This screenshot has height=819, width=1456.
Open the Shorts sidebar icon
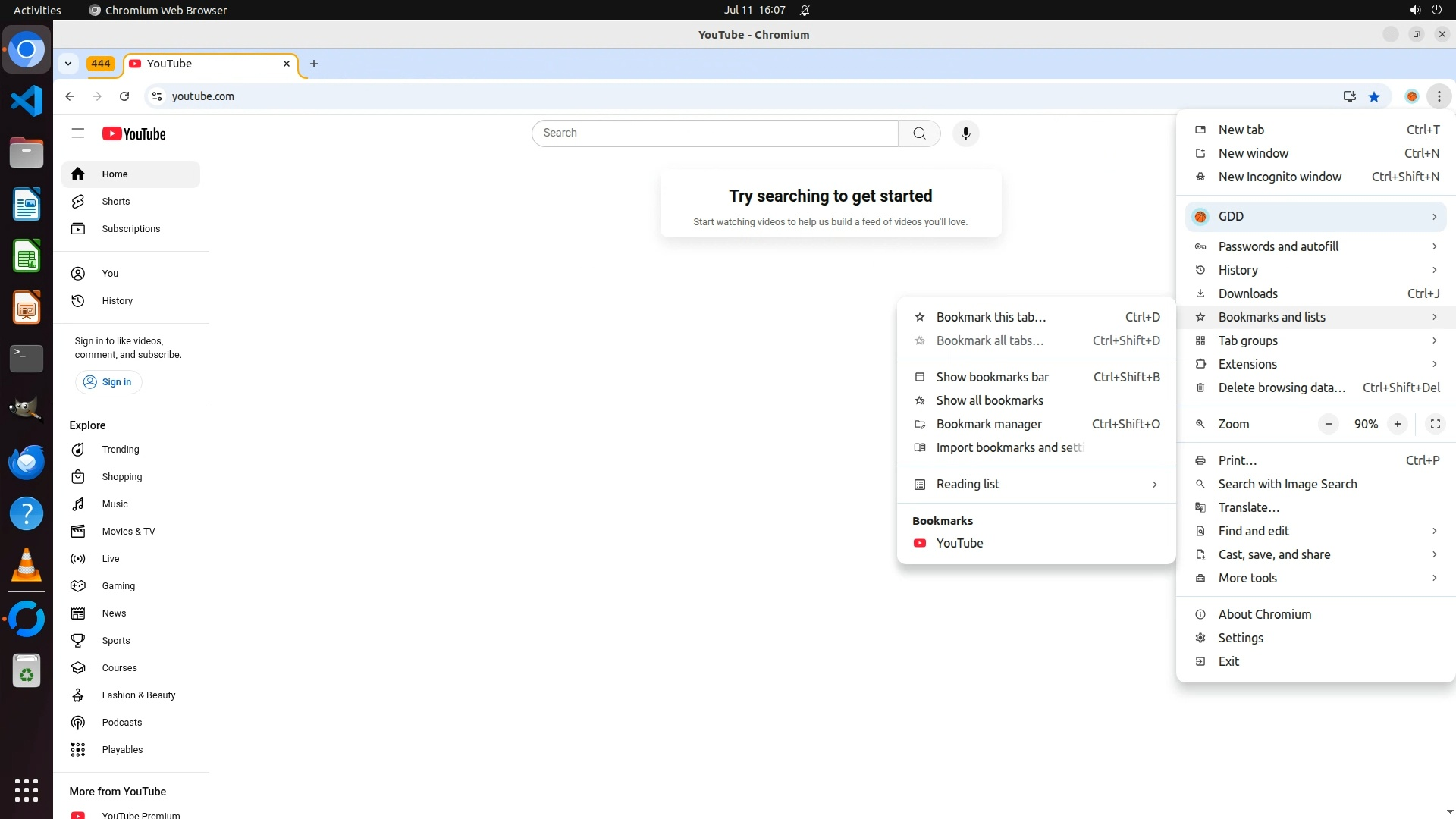[78, 202]
